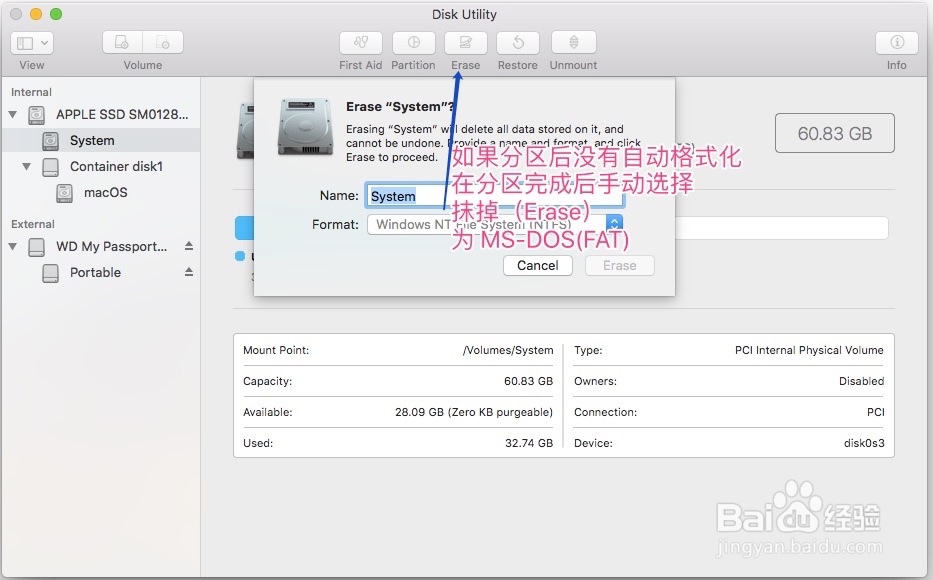The image size is (933, 580).
Task: Click the Name field containing System
Action: (494, 196)
